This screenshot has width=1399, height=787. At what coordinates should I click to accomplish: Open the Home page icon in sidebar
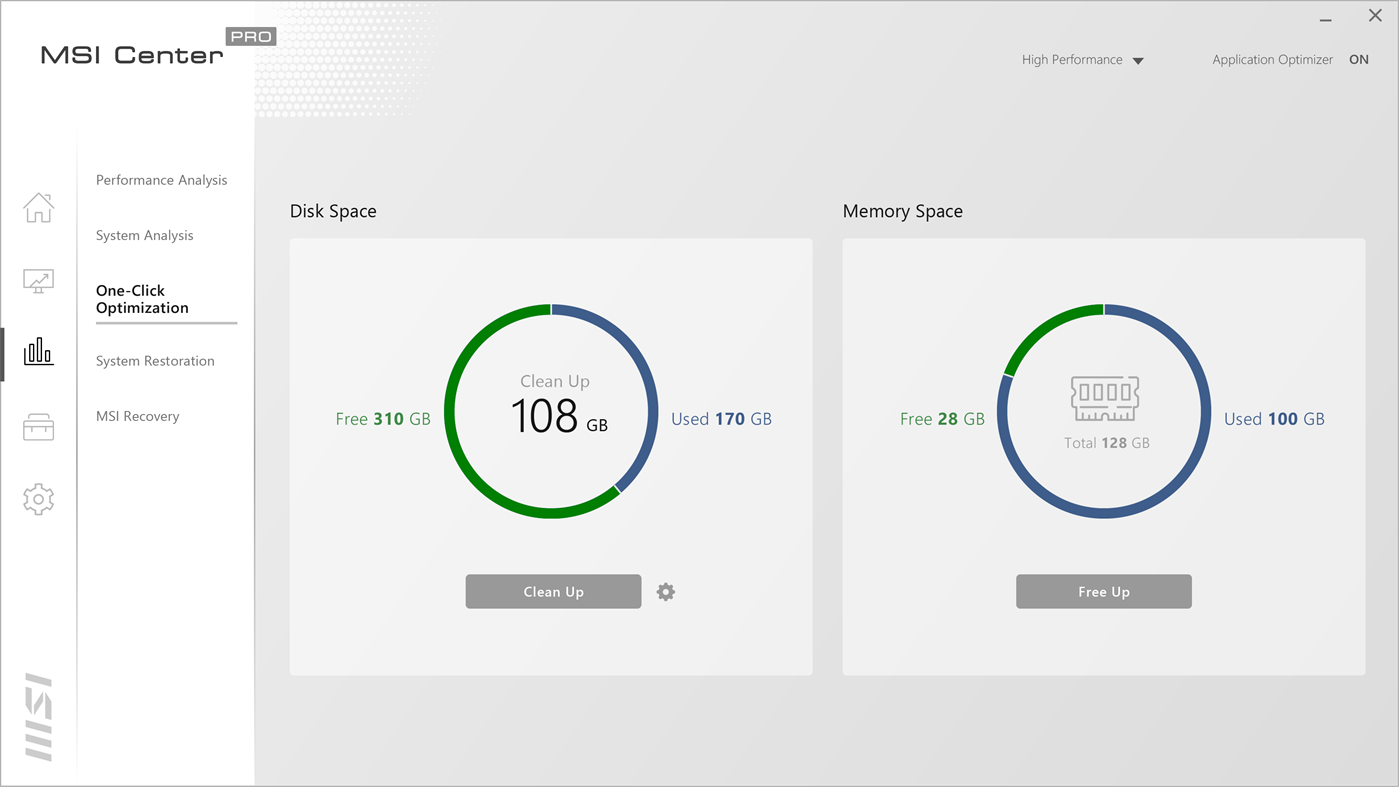tap(38, 207)
